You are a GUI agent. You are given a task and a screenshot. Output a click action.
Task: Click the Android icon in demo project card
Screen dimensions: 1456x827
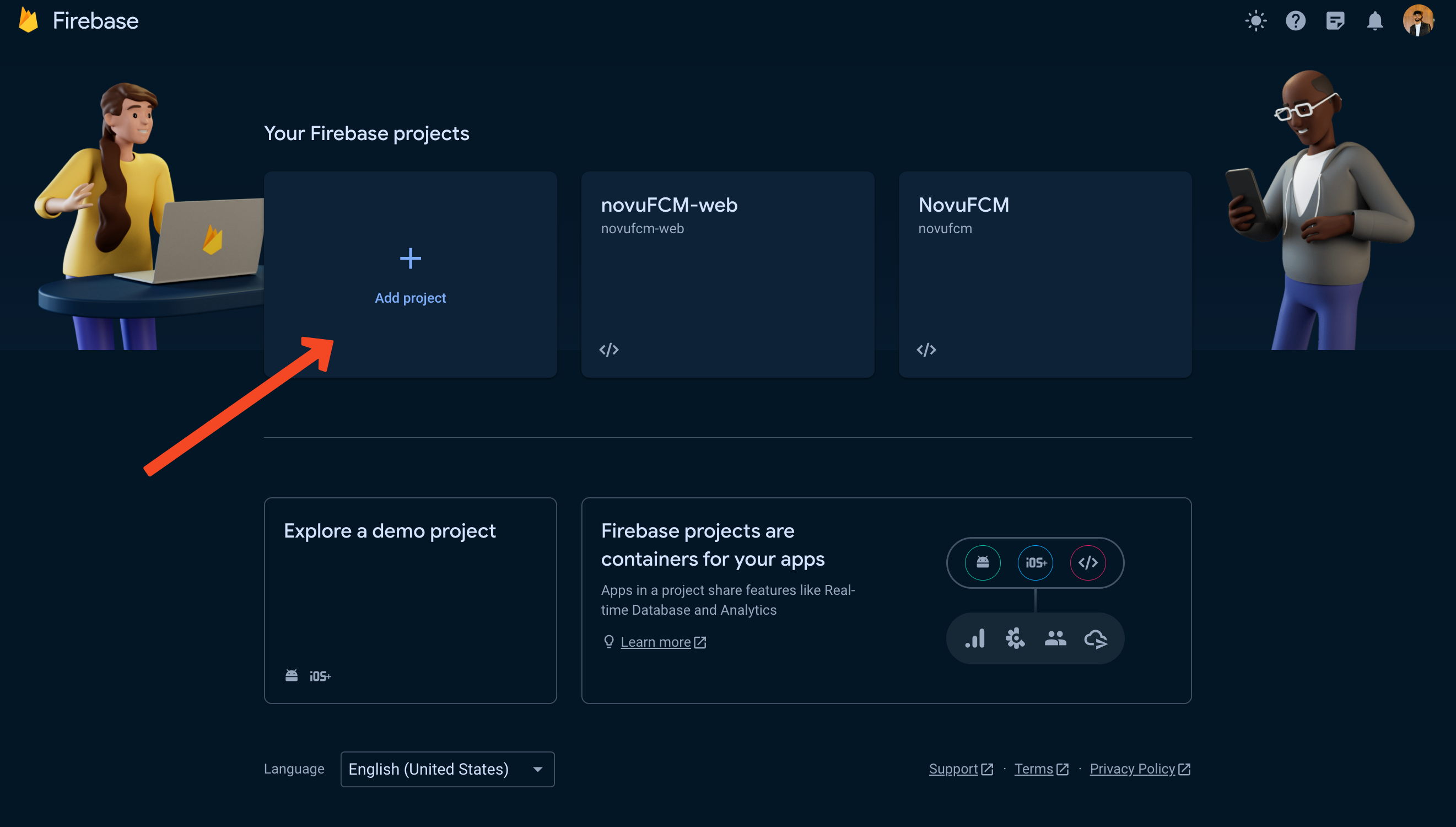tap(291, 675)
